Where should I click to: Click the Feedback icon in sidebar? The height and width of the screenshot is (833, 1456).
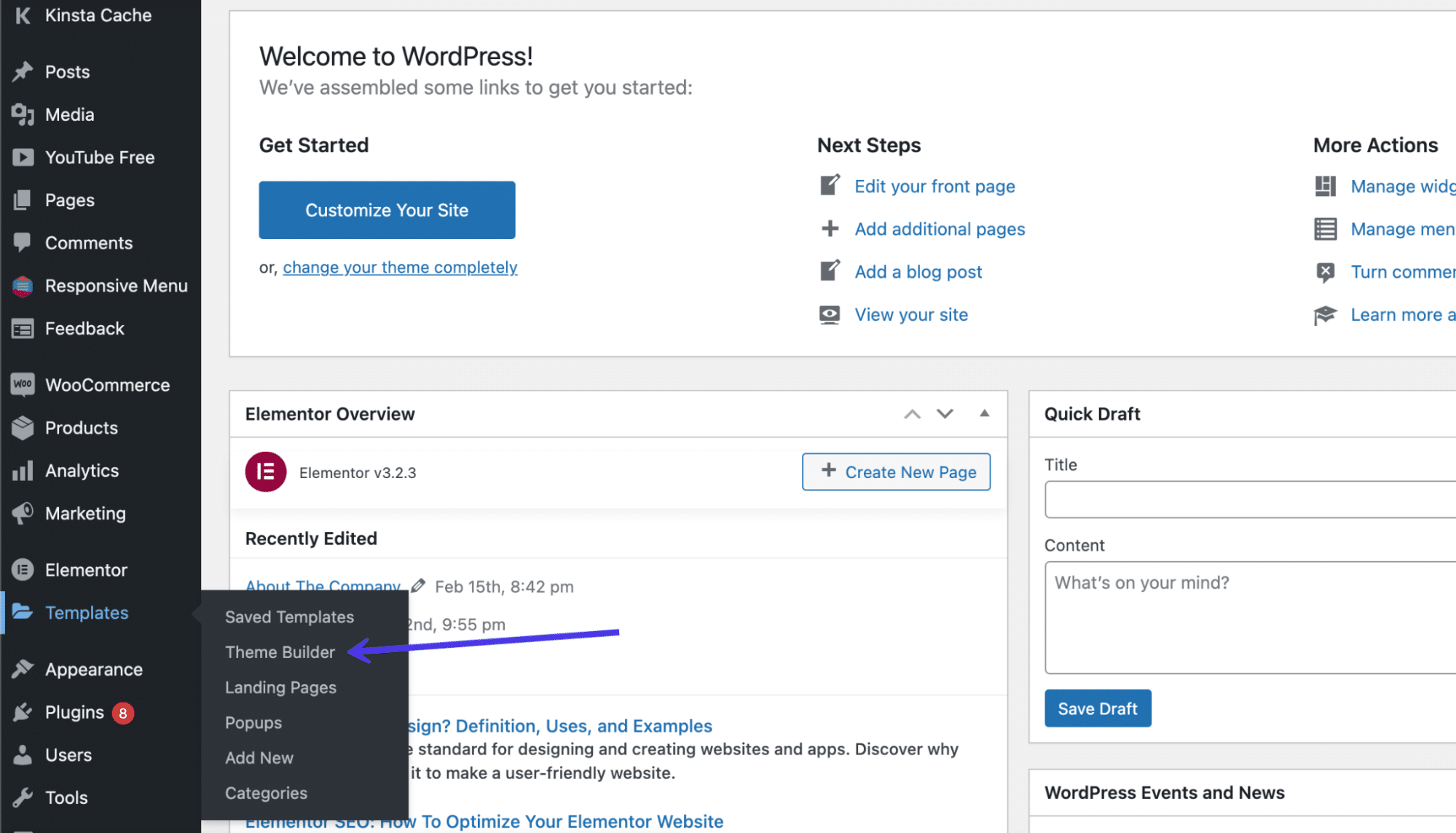pos(21,328)
